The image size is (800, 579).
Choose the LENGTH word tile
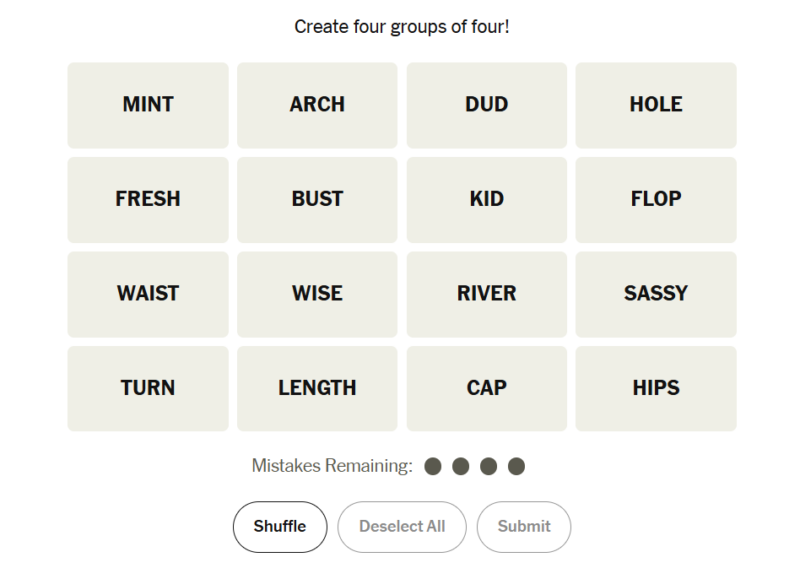tap(317, 388)
